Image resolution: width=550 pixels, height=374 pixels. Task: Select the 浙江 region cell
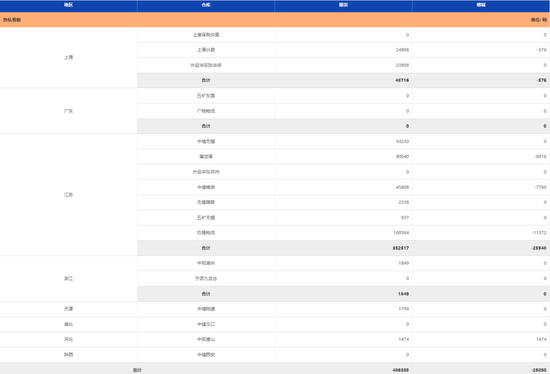tap(68, 279)
